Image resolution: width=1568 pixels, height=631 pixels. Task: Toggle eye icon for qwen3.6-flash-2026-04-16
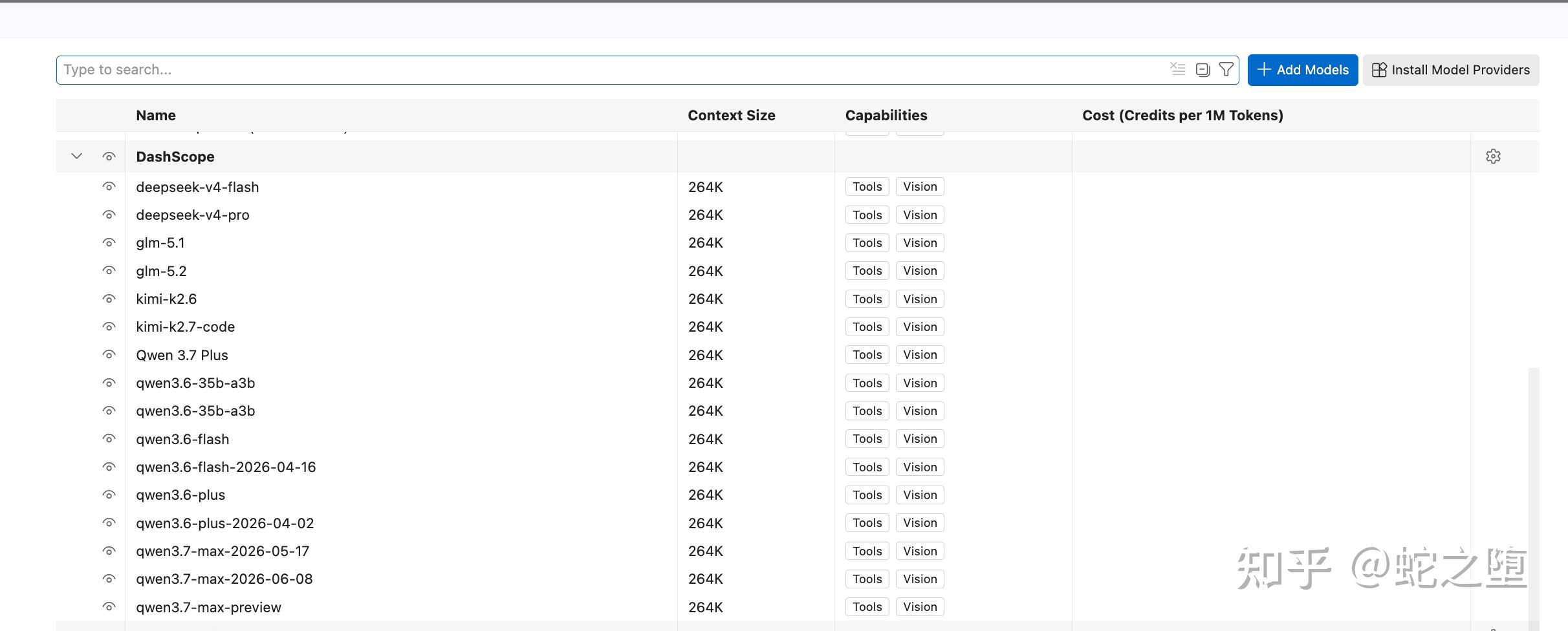click(x=109, y=467)
